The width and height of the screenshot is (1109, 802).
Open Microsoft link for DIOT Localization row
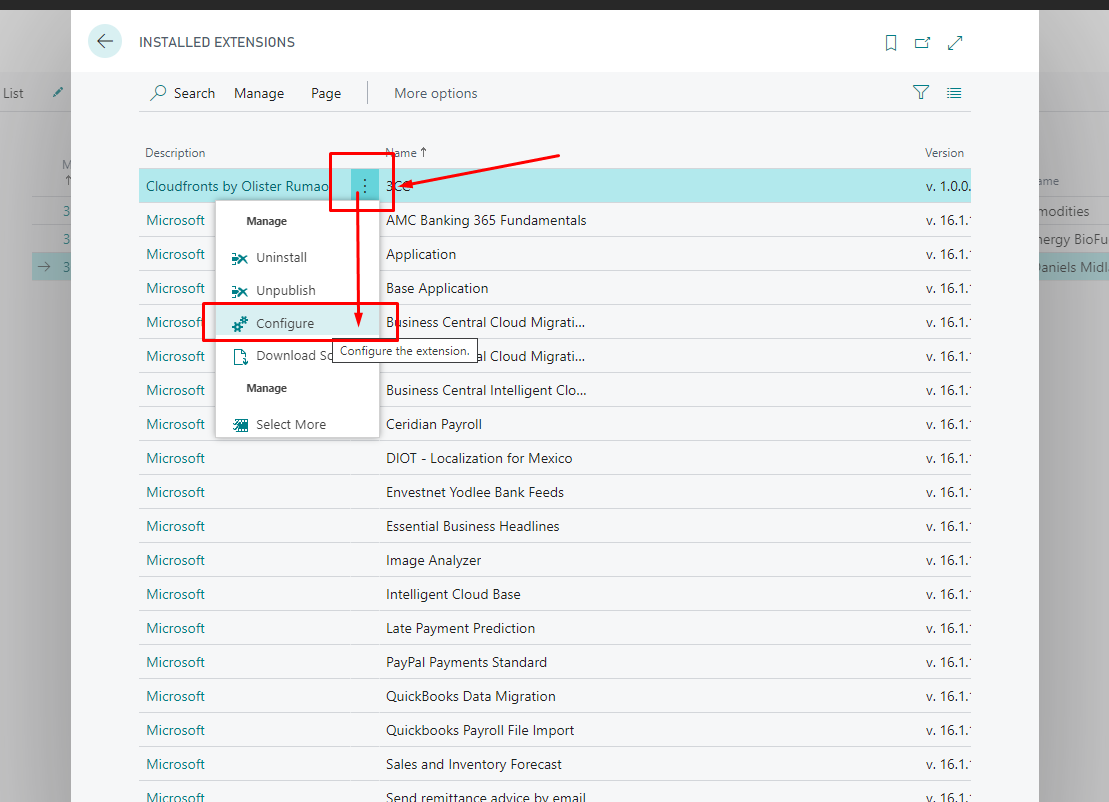click(x=175, y=458)
